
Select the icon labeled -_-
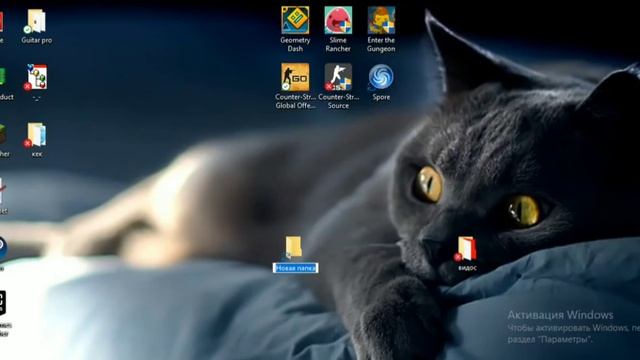tap(36, 77)
